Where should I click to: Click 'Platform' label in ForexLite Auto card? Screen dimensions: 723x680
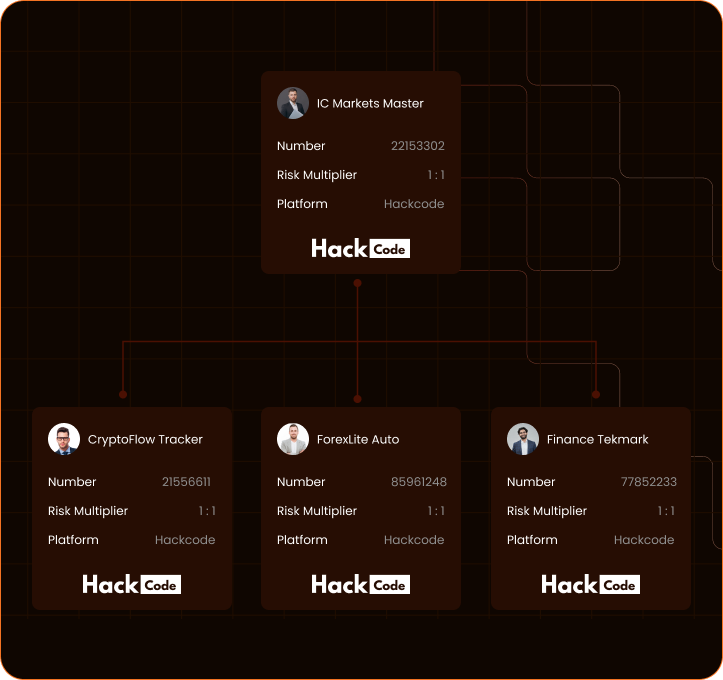pyautogui.click(x=302, y=540)
